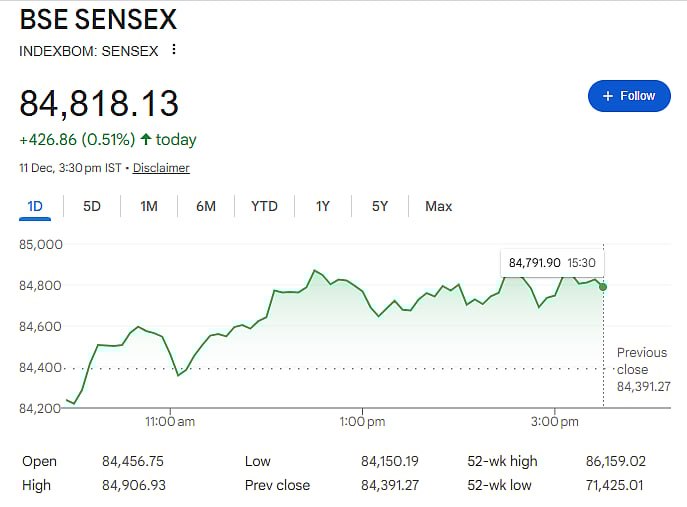Click the green up arrow beside today
The width and height of the screenshot is (687, 507).
click(146, 140)
